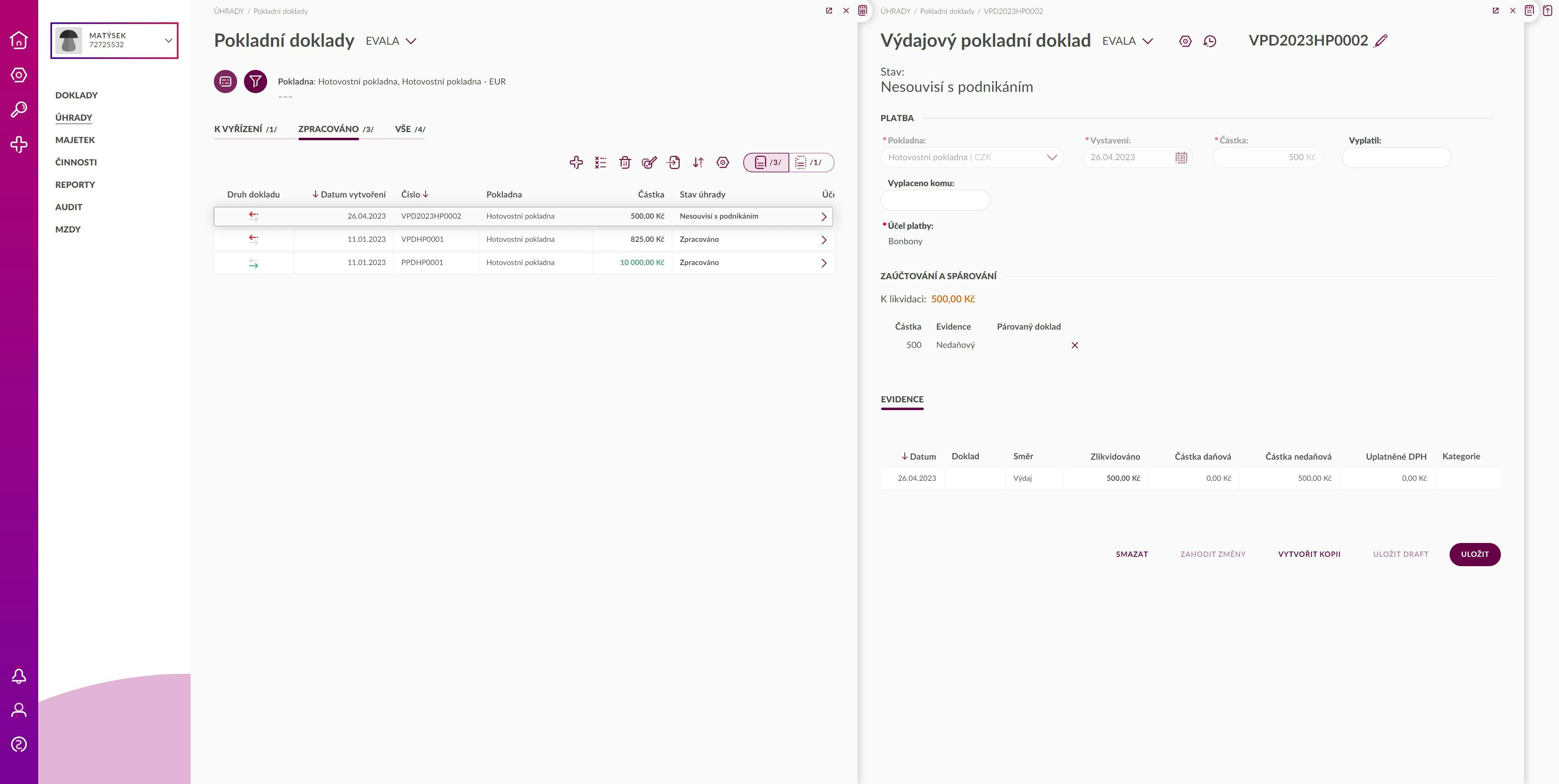Screen dimensions: 1559x784
Task: Open row PPDHP0001 with its chevron
Action: (824, 263)
